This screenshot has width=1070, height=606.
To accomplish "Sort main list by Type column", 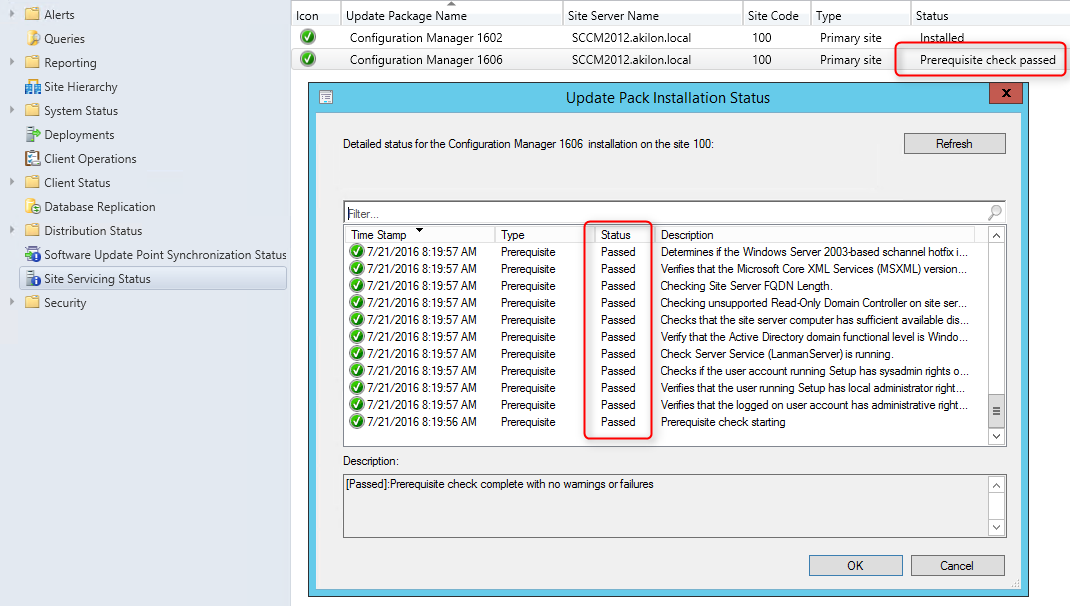I will [861, 15].
